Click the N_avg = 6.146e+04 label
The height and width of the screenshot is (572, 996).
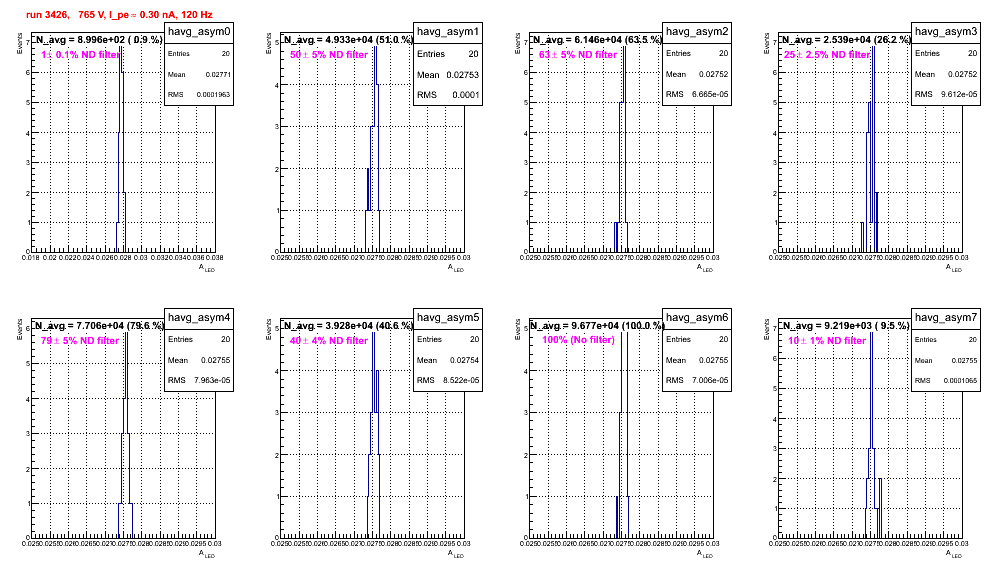[x=597, y=39]
